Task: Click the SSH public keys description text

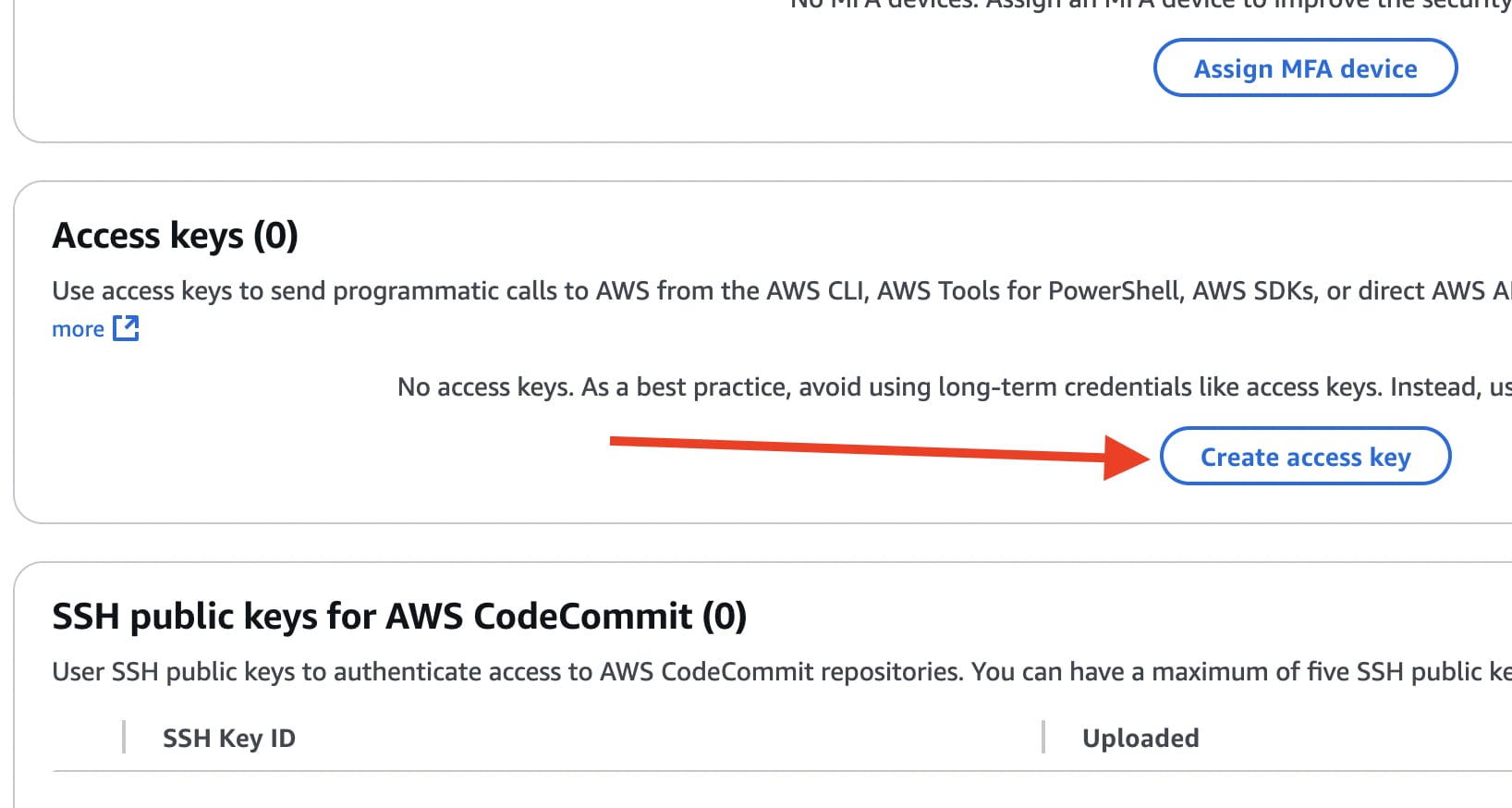Action: tap(782, 672)
